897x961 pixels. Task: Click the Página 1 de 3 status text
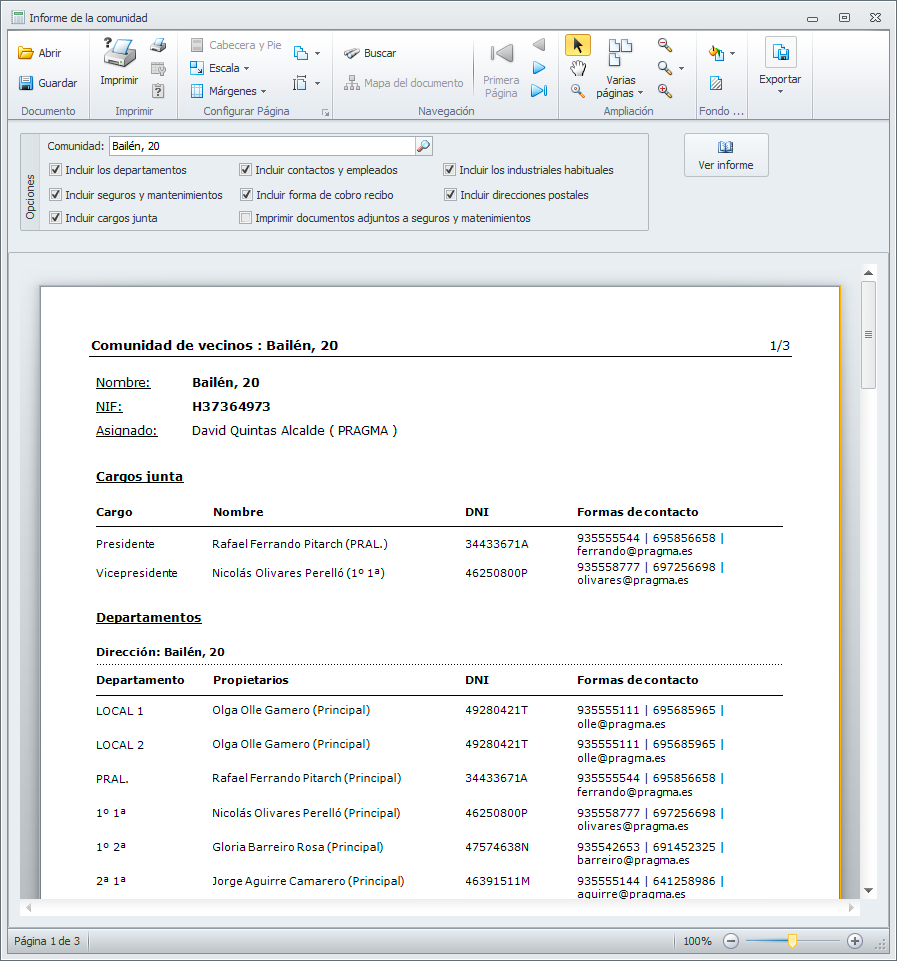[x=47, y=941]
